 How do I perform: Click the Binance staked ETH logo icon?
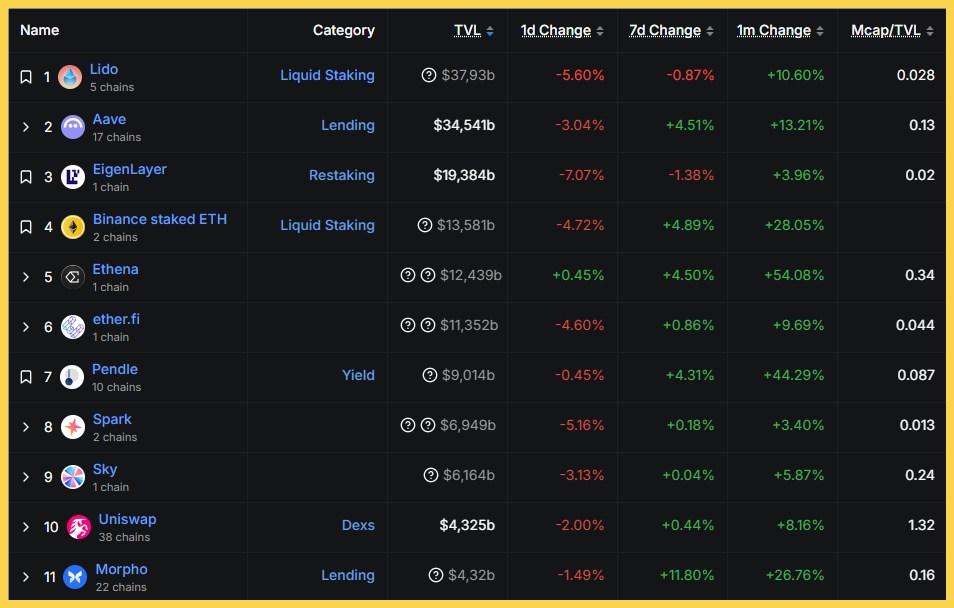[x=73, y=227]
